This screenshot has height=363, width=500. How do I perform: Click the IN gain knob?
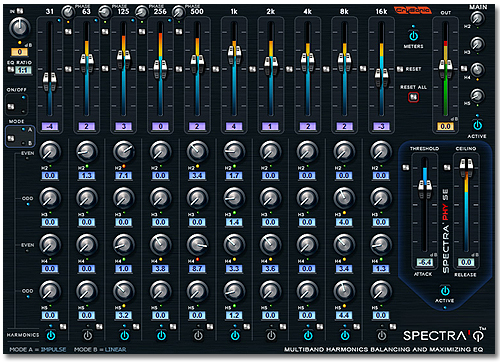(x=20, y=28)
